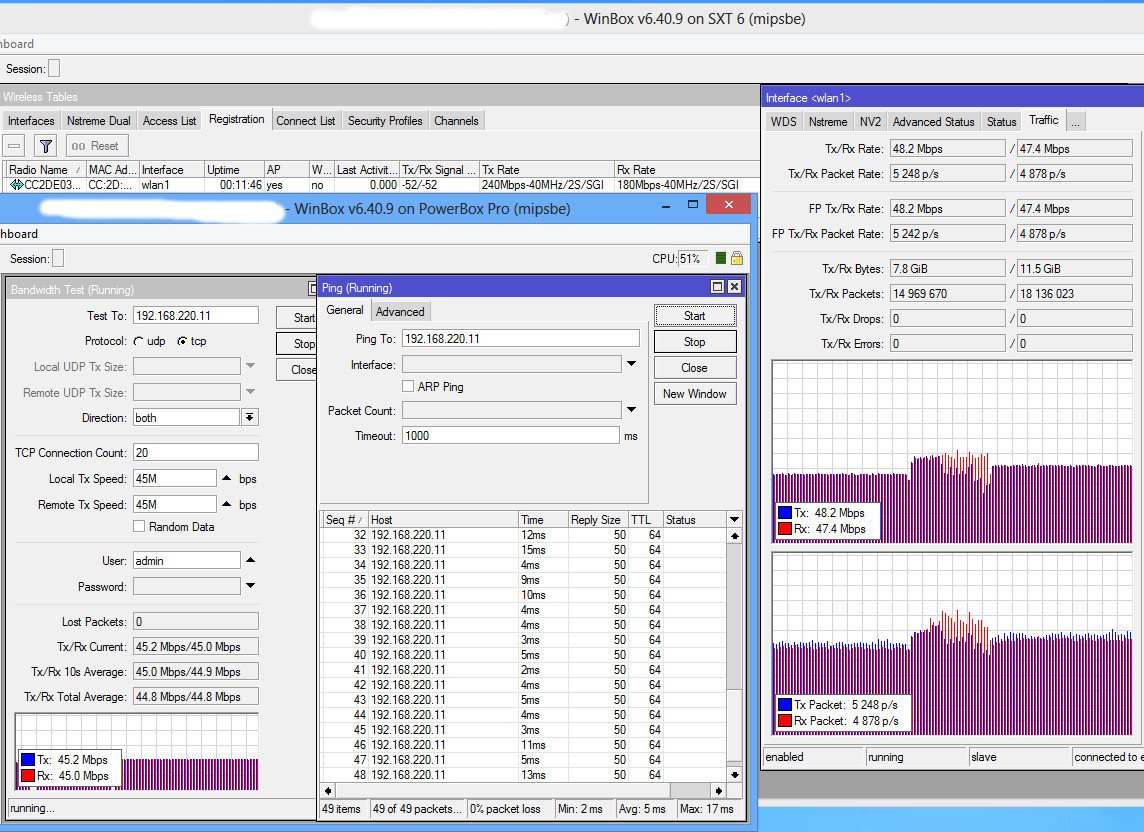Click the ping list scroll right arrow
The height and width of the screenshot is (832, 1144).
pyautogui.click(x=719, y=790)
